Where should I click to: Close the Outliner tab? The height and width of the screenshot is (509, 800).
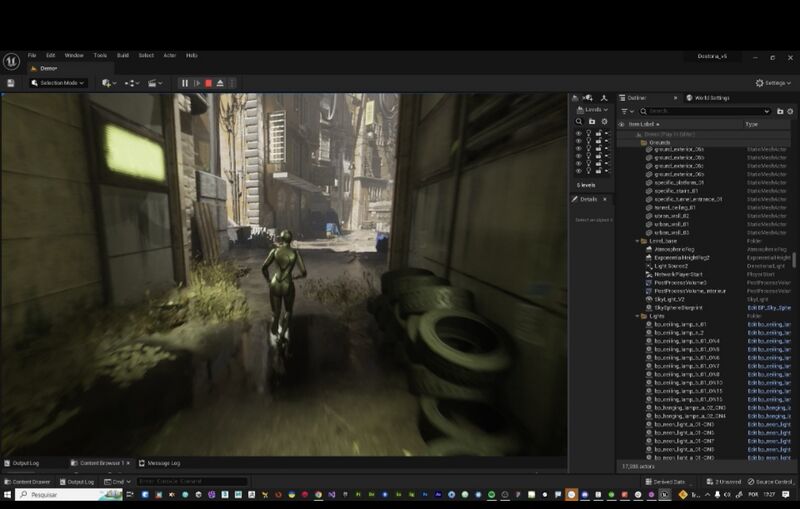(675, 98)
